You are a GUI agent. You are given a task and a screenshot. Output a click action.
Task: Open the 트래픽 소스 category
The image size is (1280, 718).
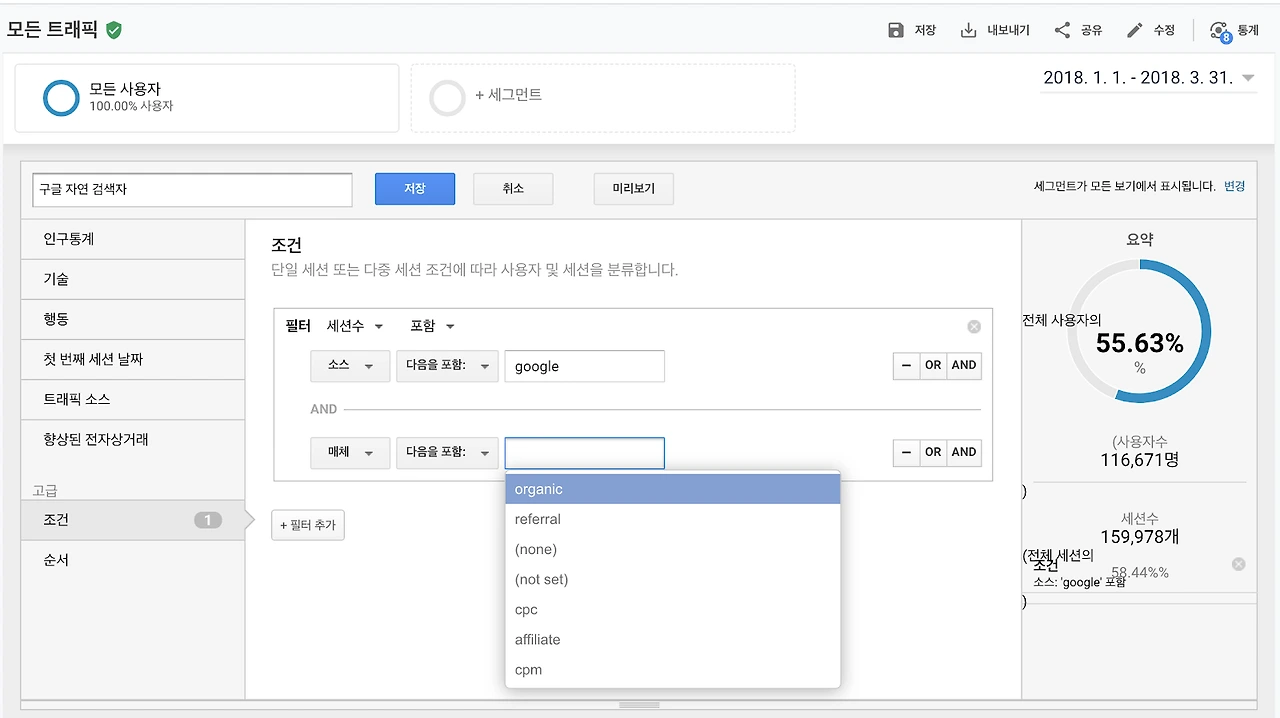(132, 399)
